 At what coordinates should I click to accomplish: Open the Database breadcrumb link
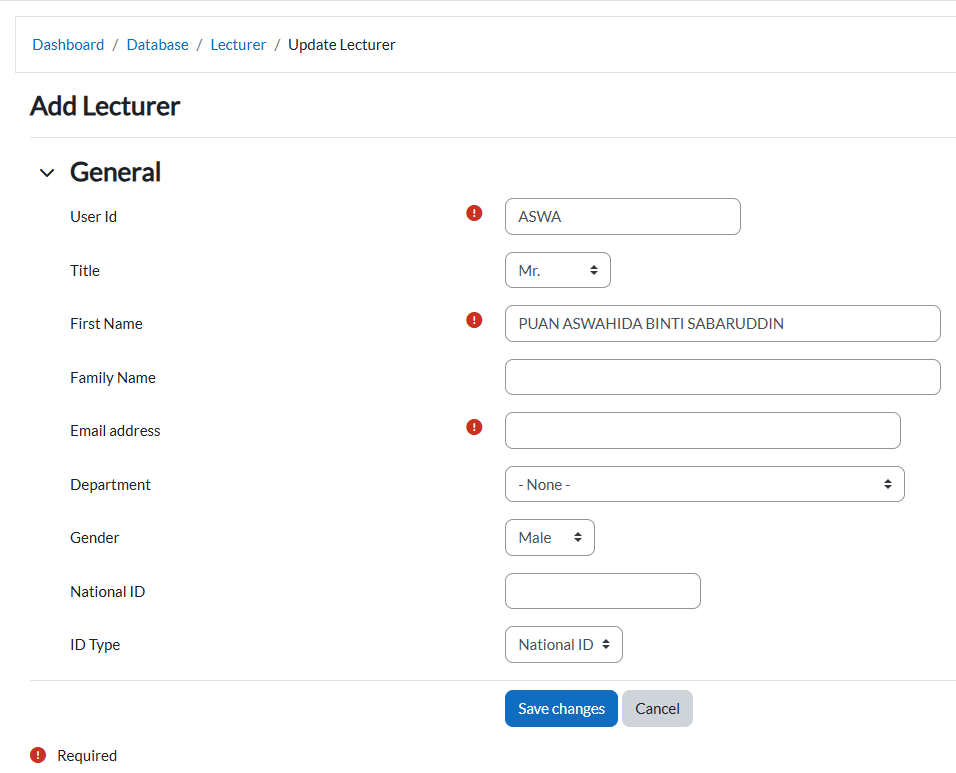pyautogui.click(x=157, y=45)
